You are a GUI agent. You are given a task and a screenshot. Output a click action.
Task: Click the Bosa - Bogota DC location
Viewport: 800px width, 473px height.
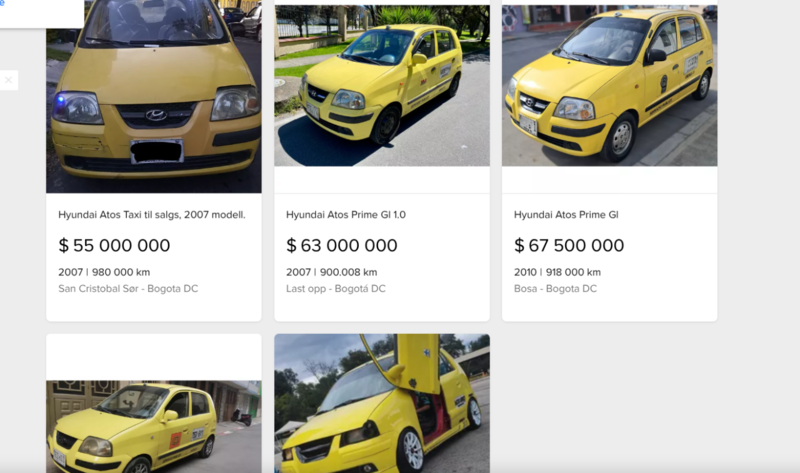point(555,289)
